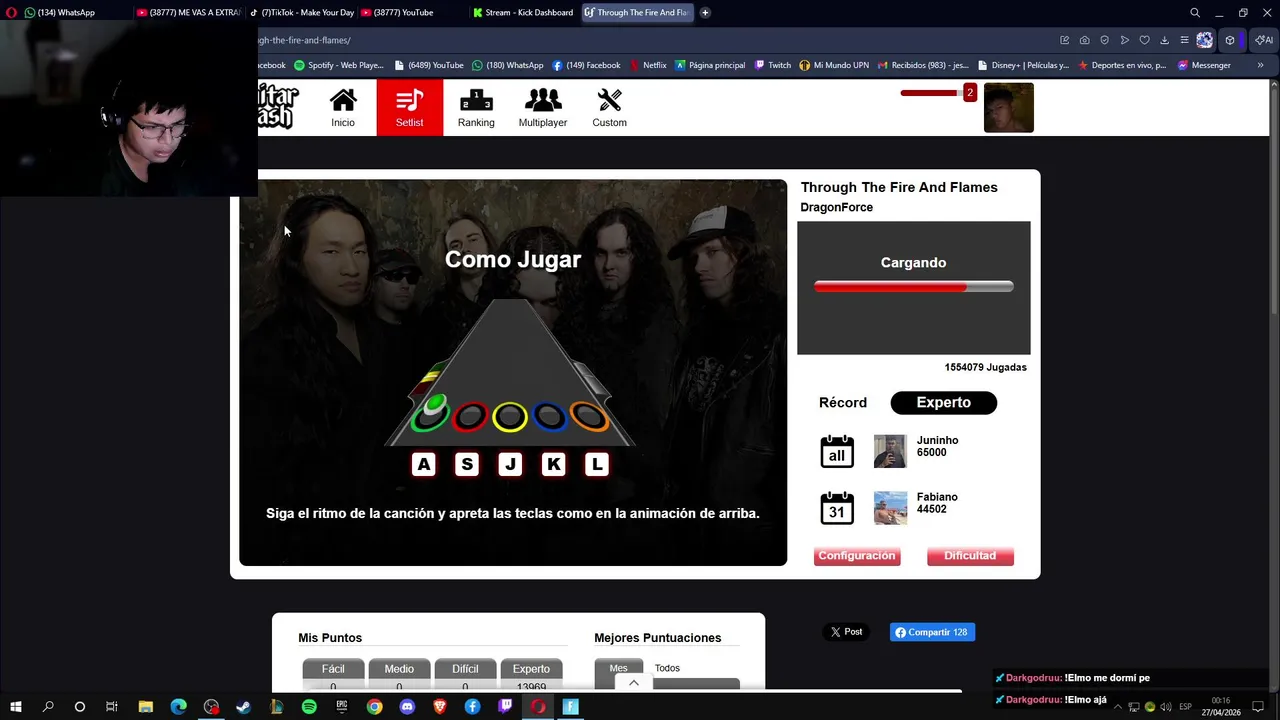Open the Mi Mundo UPN bookmark
The height and width of the screenshot is (720, 1280).
834,65
